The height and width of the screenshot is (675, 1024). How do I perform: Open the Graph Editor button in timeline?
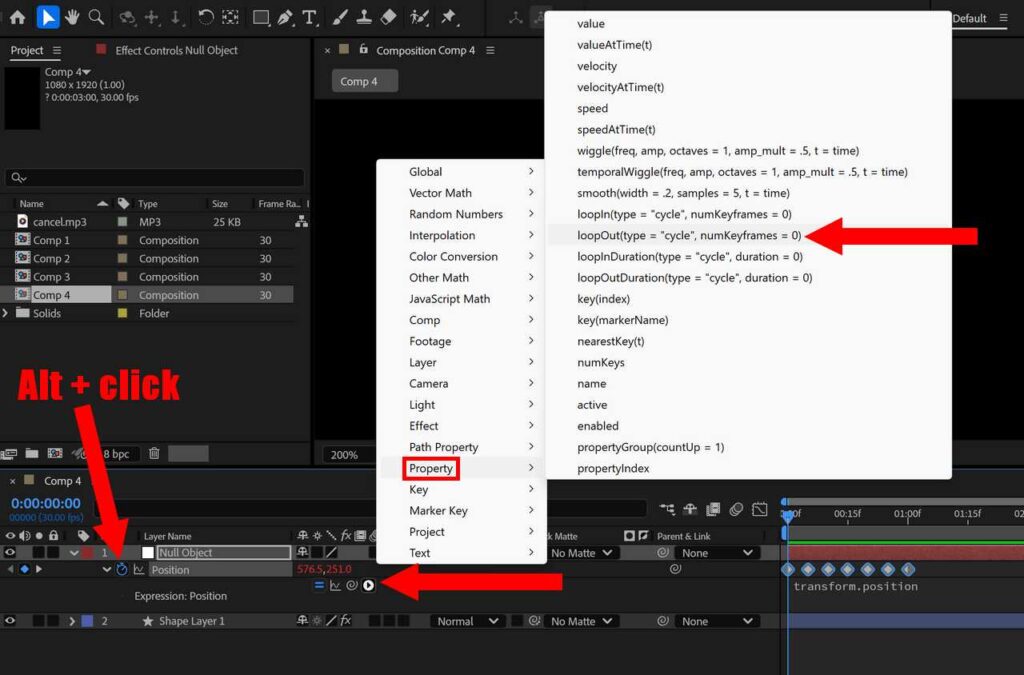760,509
